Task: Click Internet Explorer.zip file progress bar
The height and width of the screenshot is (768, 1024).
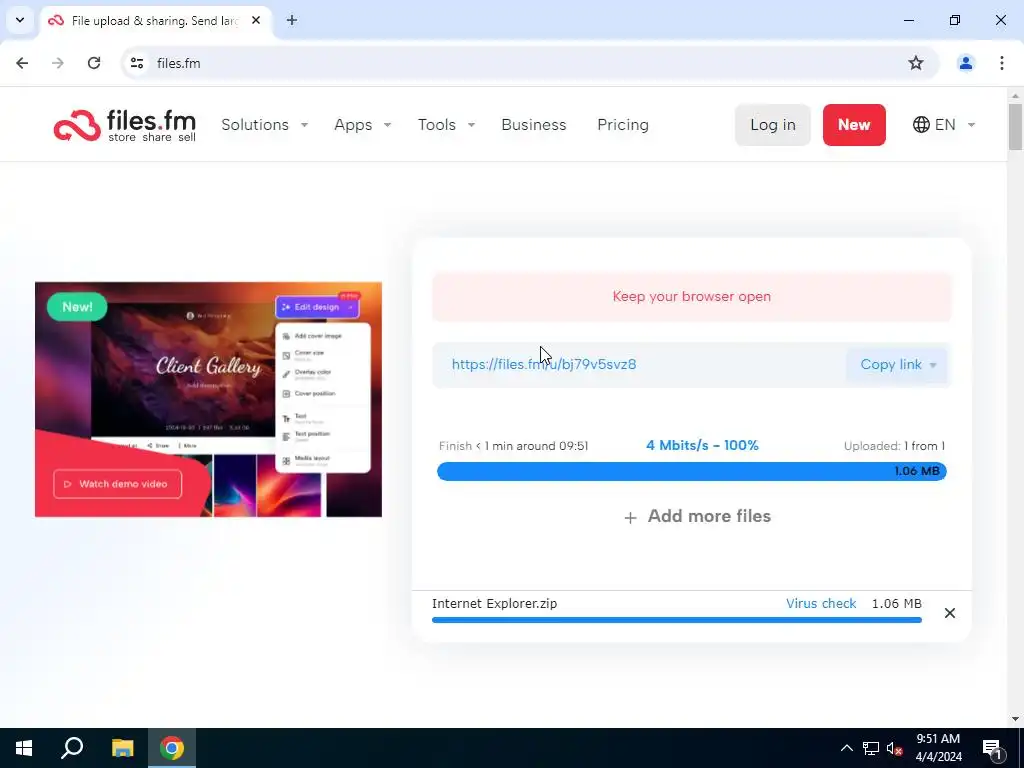Action: (677, 620)
